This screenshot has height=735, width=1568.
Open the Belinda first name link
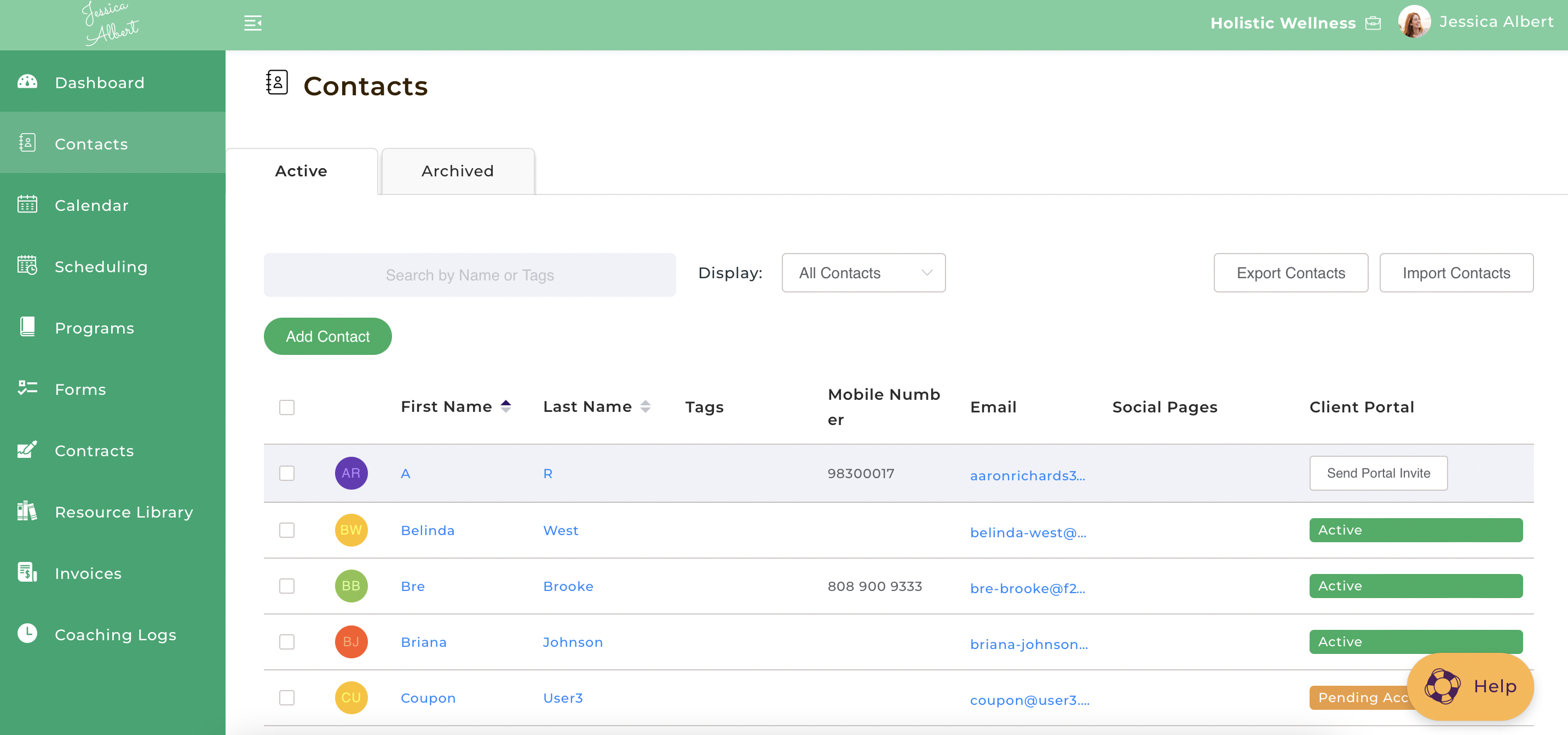[427, 530]
